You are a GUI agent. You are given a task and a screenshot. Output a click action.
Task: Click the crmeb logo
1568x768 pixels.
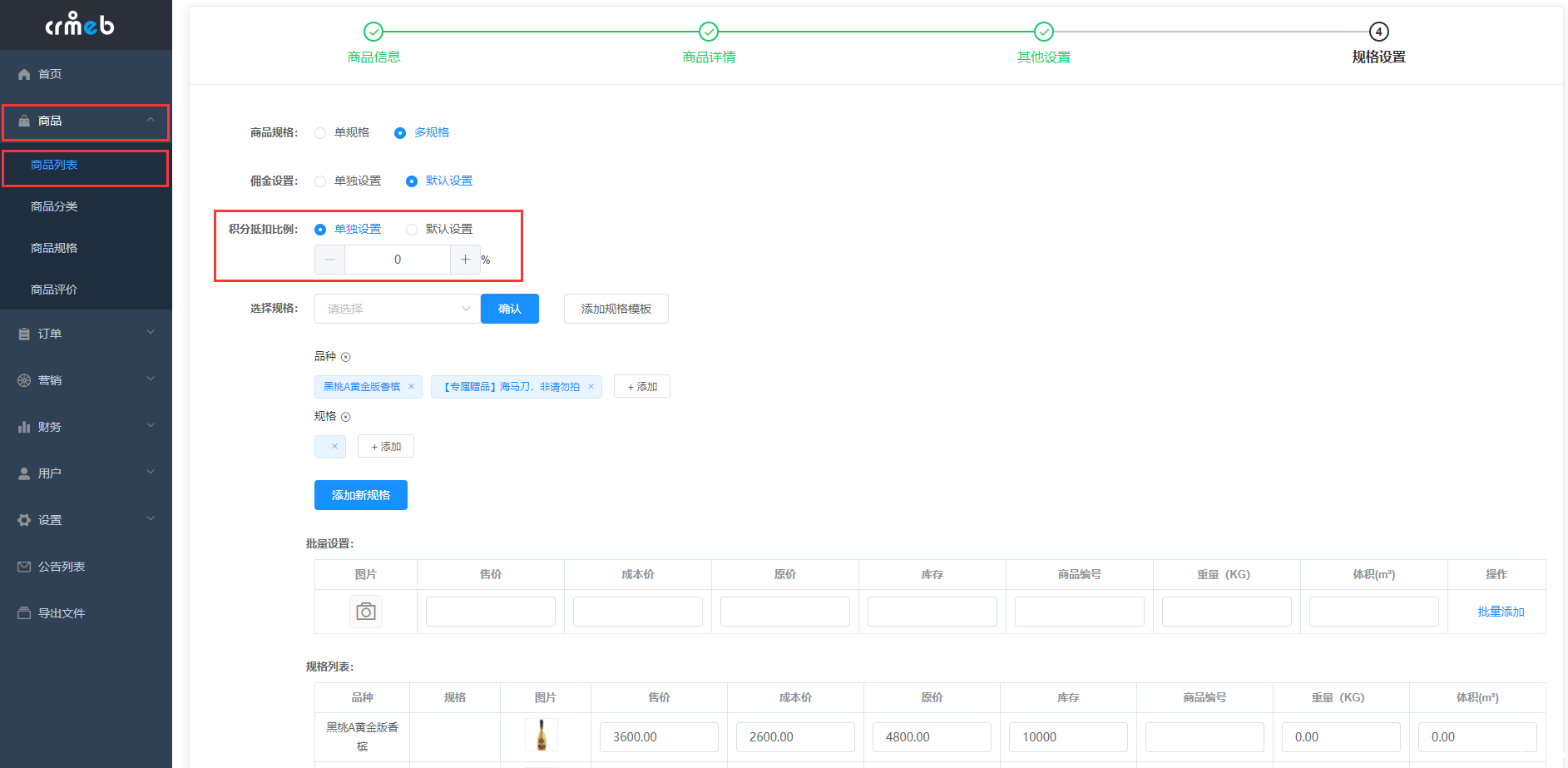tap(80, 25)
